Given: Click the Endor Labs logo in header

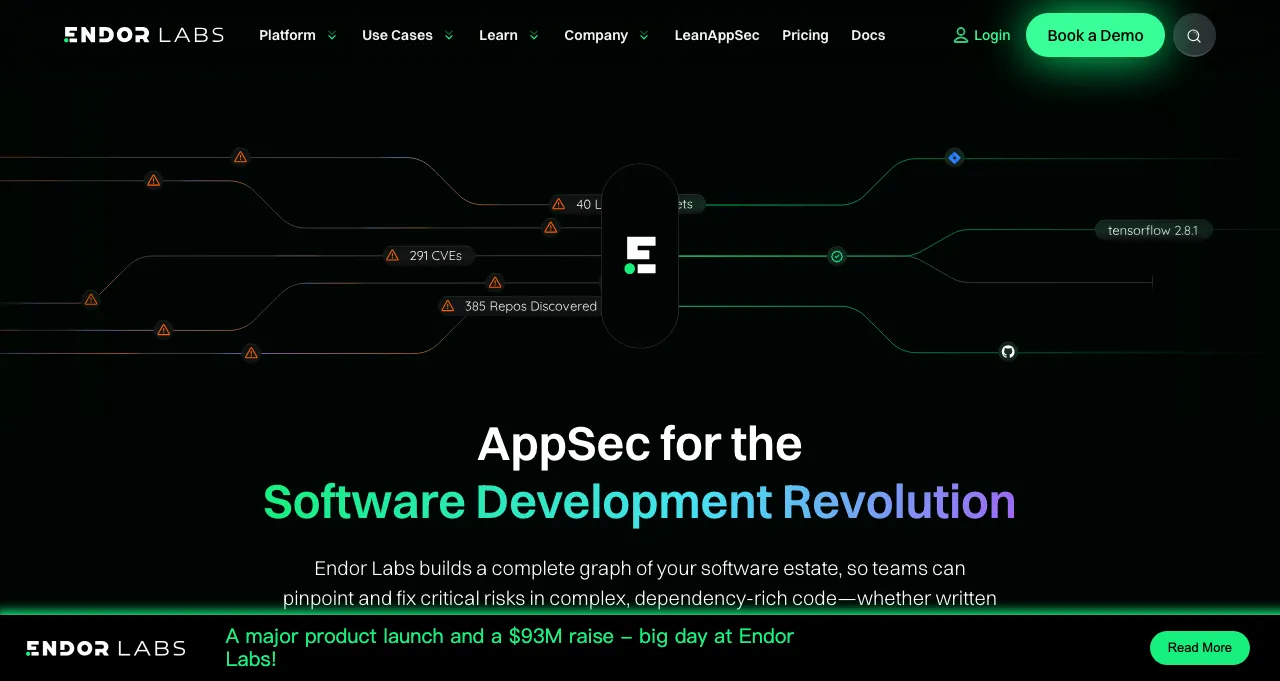Looking at the screenshot, I should pos(144,35).
